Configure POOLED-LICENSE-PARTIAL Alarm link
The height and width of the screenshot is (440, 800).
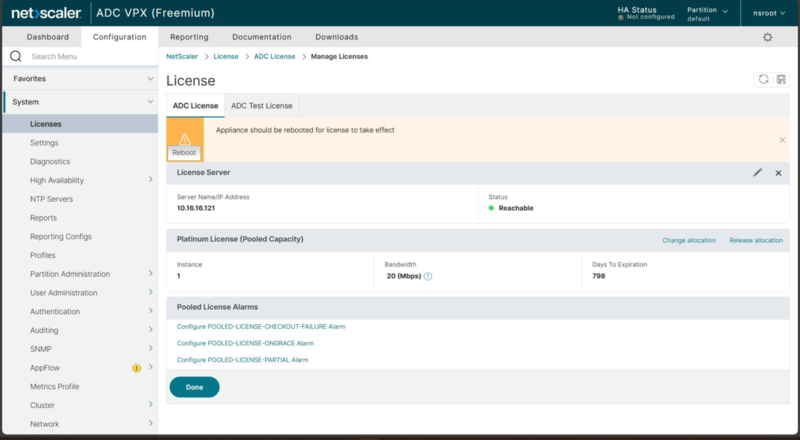(243, 360)
